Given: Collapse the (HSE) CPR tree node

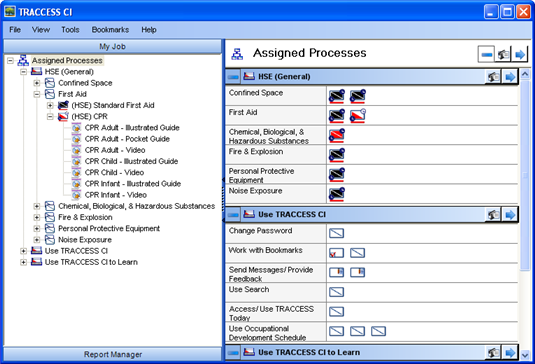Looking at the screenshot, I should (50, 116).
